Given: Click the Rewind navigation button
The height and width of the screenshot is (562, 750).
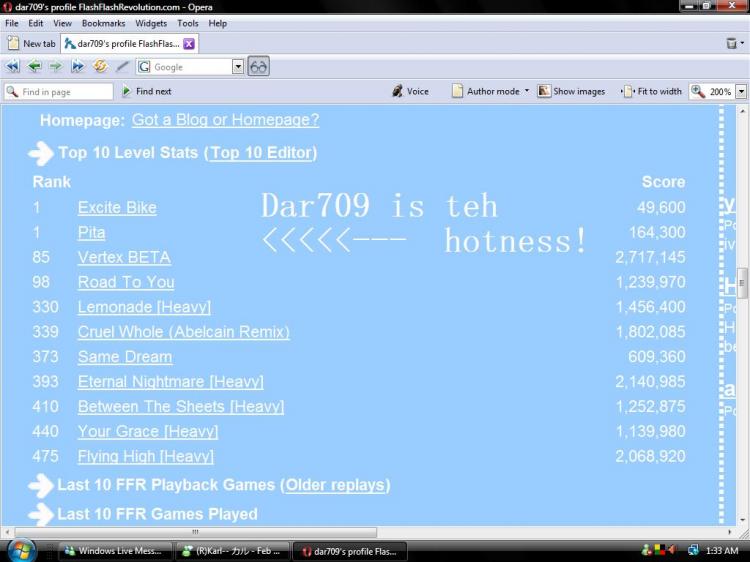Looking at the screenshot, I should pos(13,67).
